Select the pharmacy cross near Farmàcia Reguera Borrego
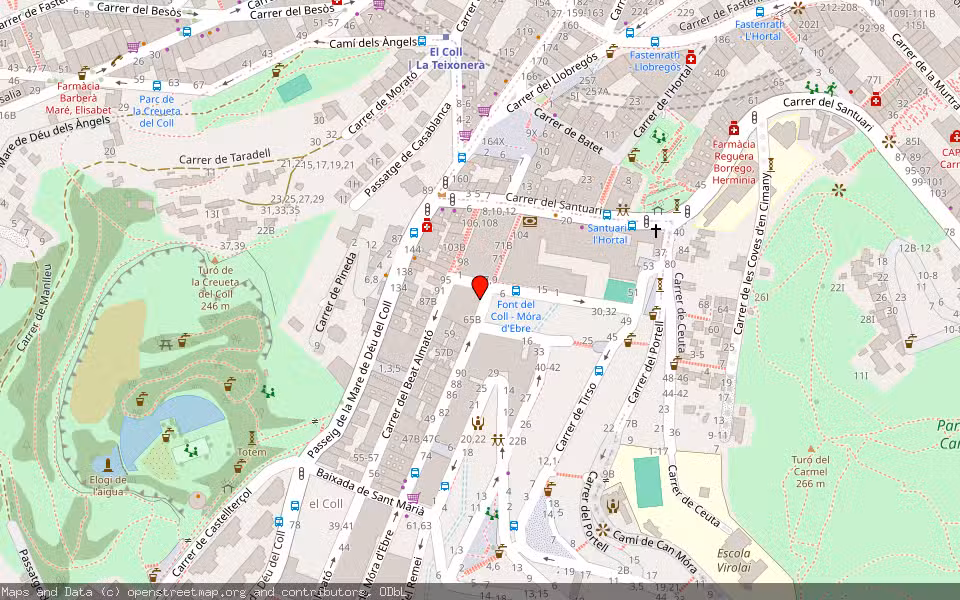The height and width of the screenshot is (600, 960). [x=734, y=129]
